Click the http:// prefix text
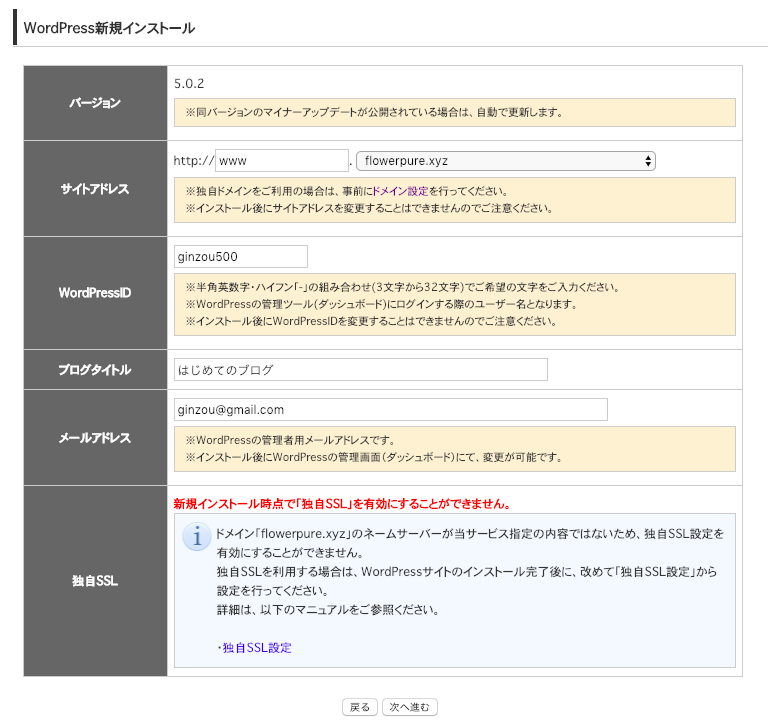Image resolution: width=780 pixels, height=725 pixels. click(194, 161)
